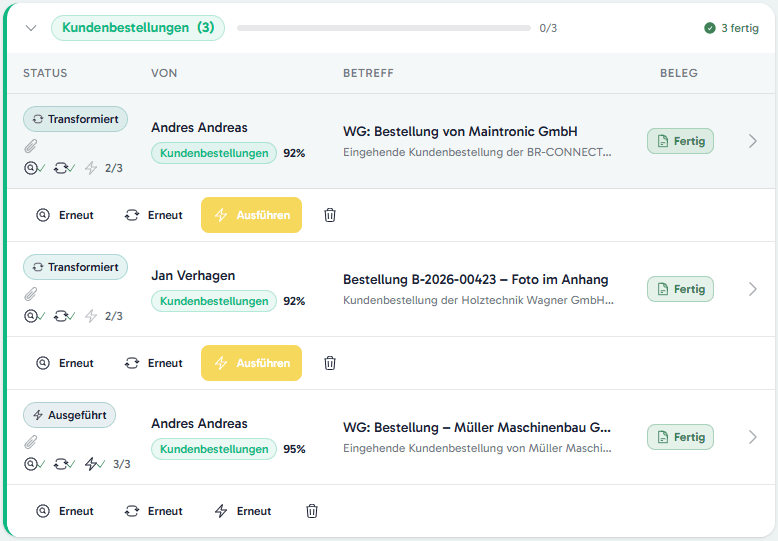Image resolution: width=778 pixels, height=541 pixels.
Task: Click Transformiert status badge in Maintronic row
Action: point(75,119)
